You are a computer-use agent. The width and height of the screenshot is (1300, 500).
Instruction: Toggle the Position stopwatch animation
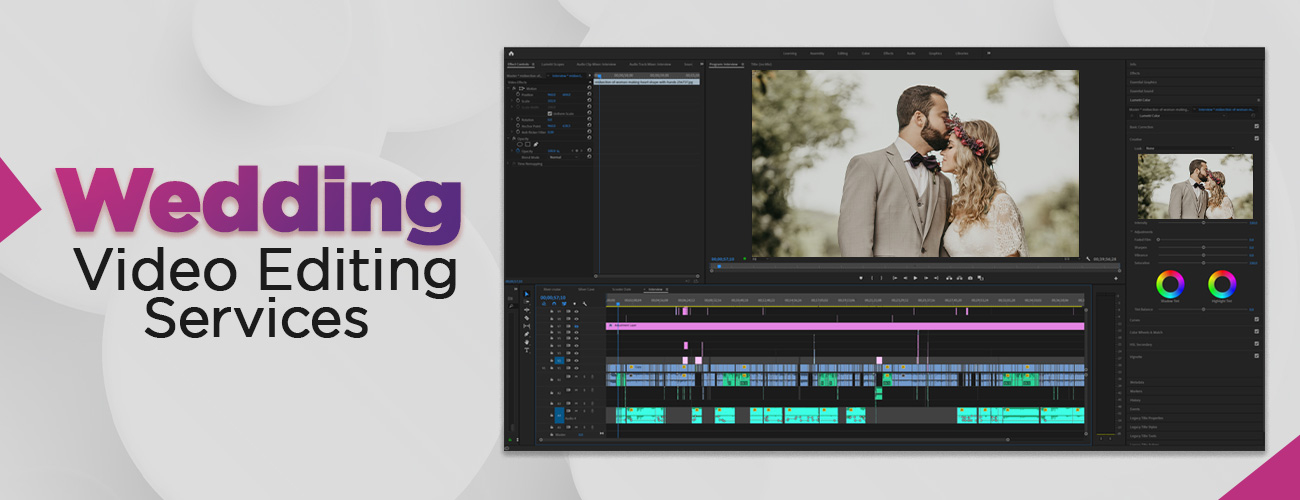click(x=518, y=94)
